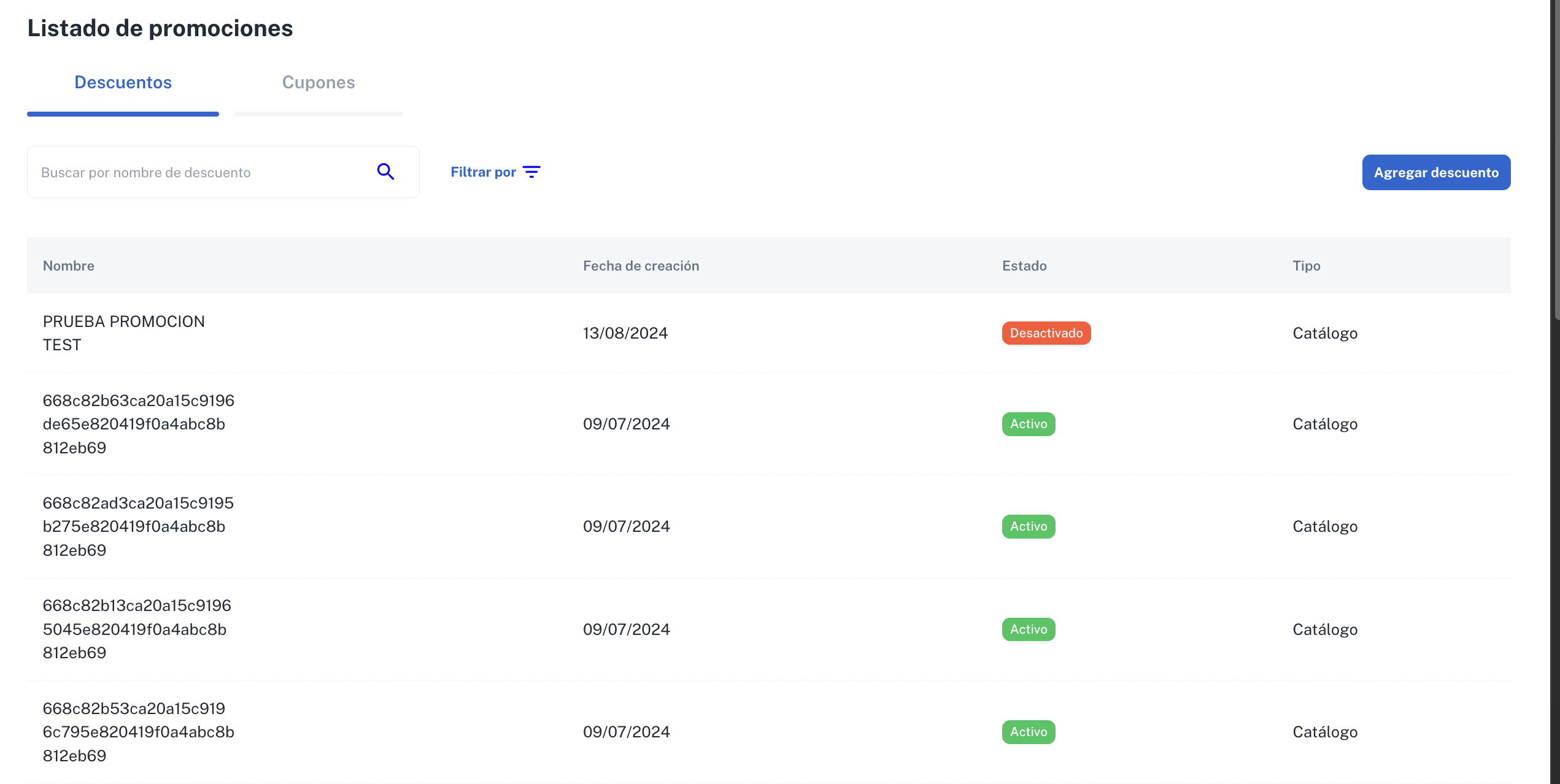This screenshot has width=1560, height=784.
Task: Click the Fecha de creación column header
Action: [641, 266]
